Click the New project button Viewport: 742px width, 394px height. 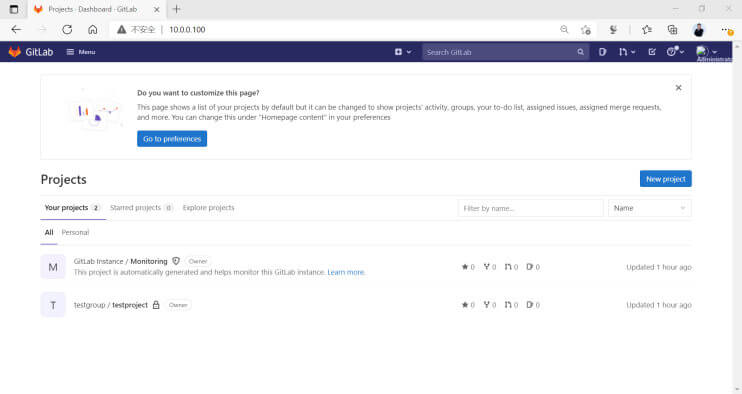(x=665, y=179)
